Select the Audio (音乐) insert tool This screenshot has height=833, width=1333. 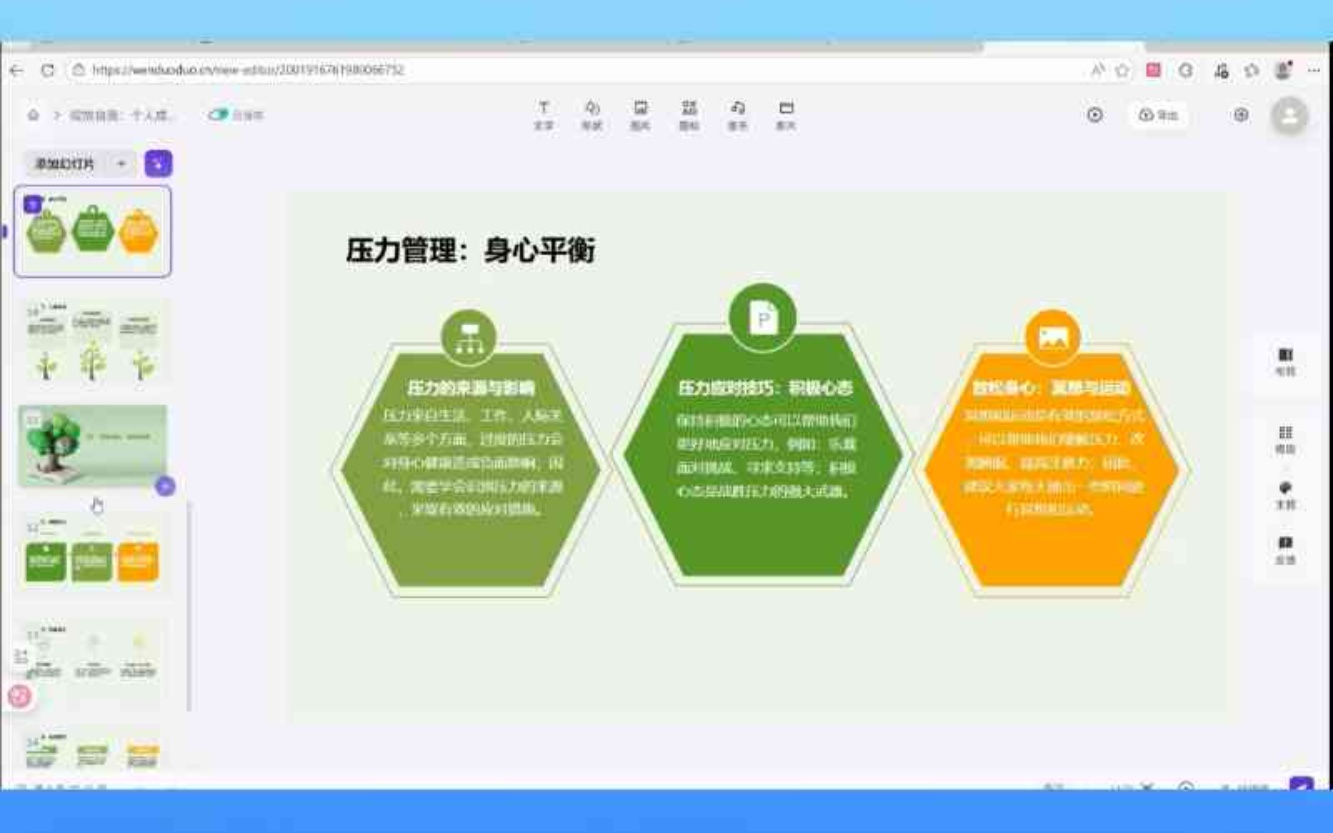click(x=738, y=115)
